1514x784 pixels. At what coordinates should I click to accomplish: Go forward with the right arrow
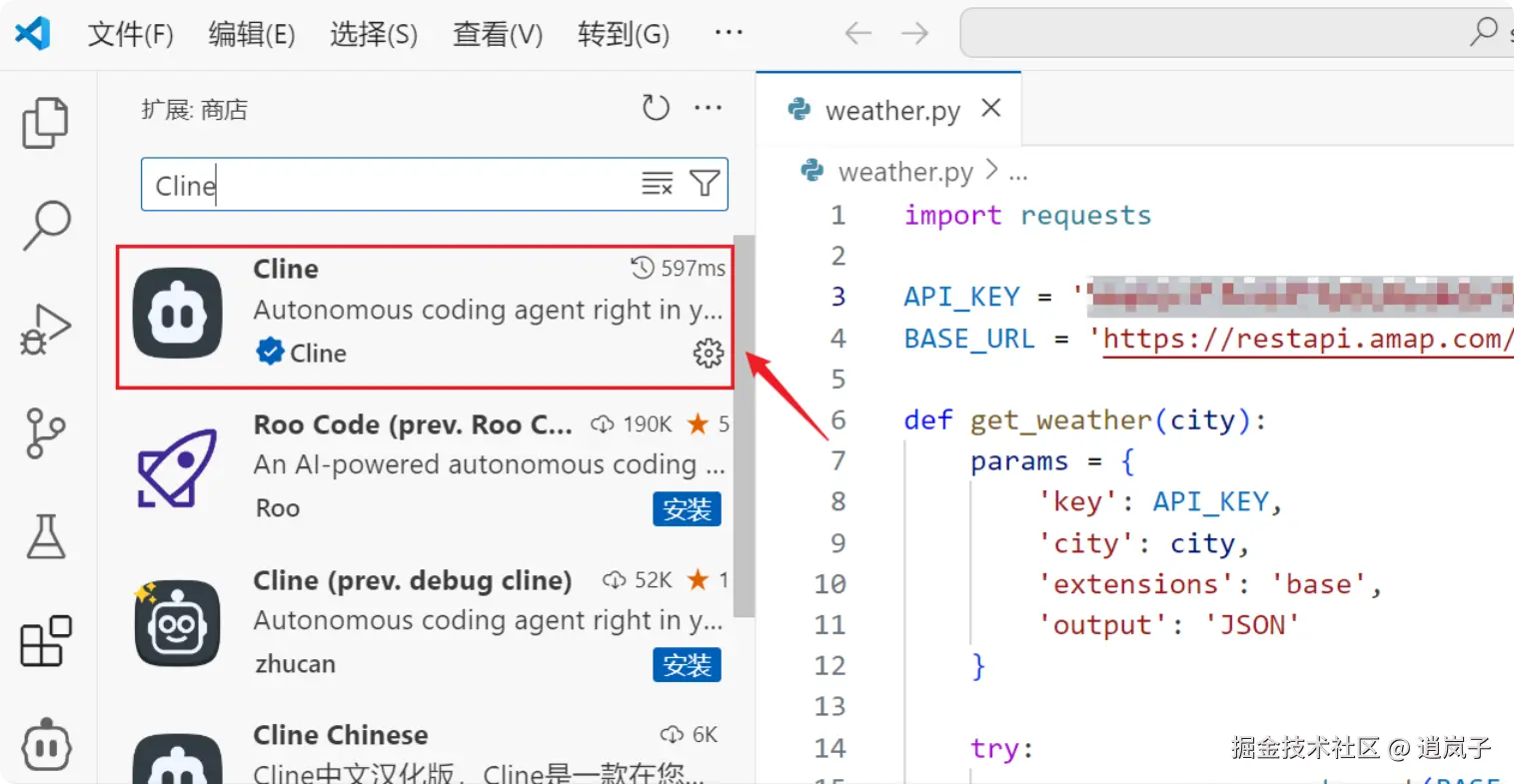(x=914, y=34)
